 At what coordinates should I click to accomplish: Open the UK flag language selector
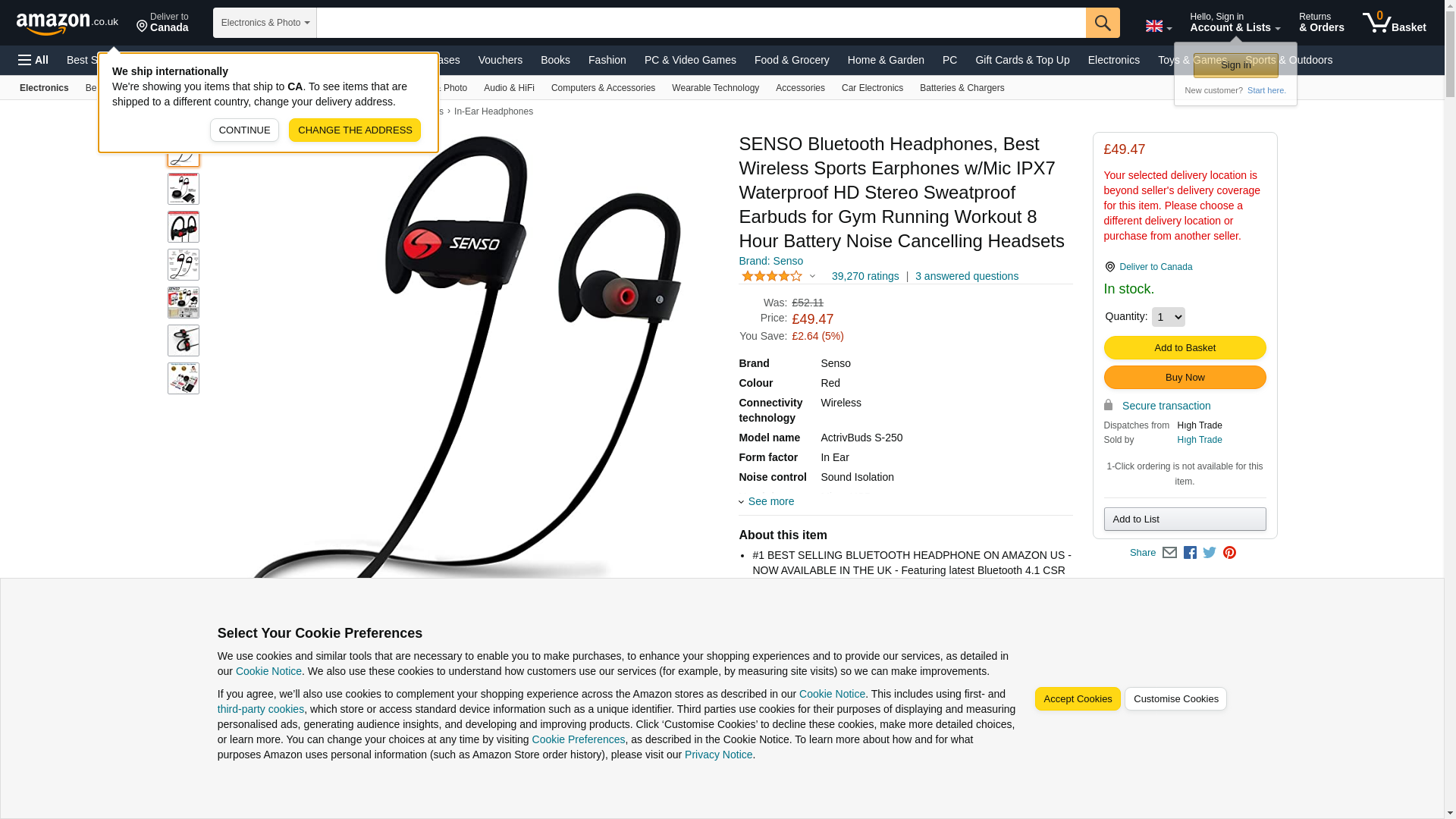(x=1159, y=27)
